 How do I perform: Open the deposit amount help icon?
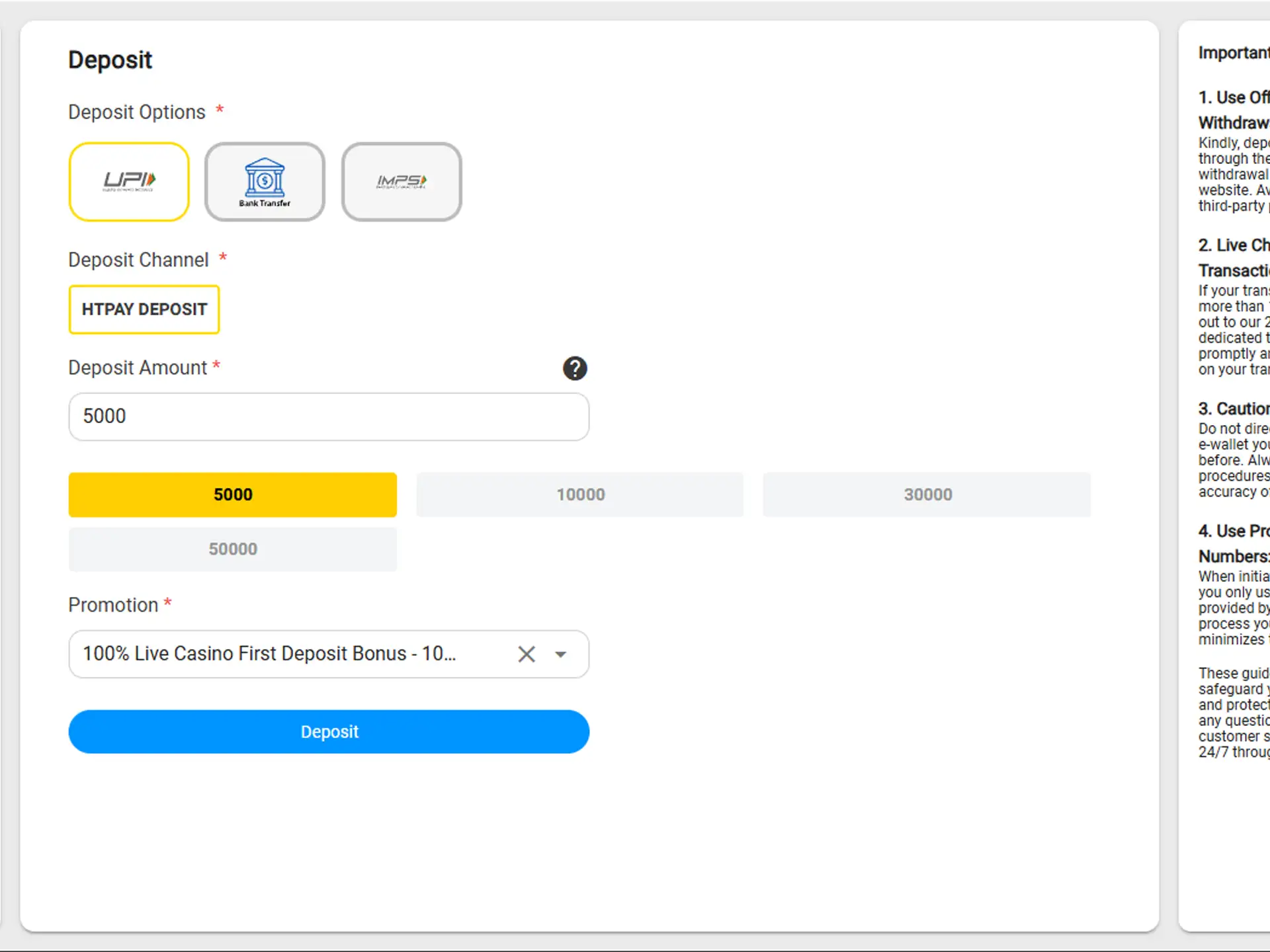[575, 368]
